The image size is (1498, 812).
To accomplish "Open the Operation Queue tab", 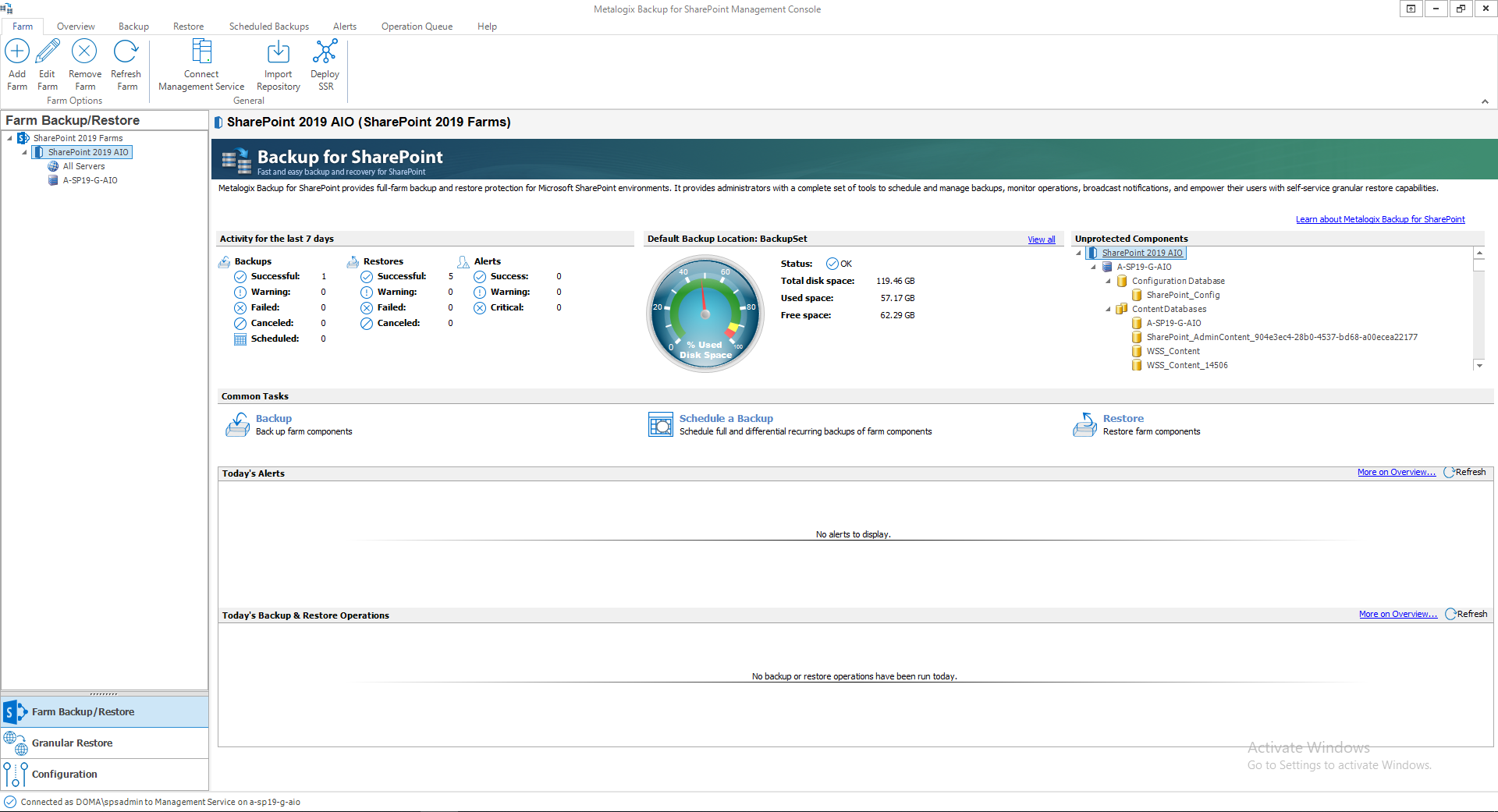I will 417,27.
